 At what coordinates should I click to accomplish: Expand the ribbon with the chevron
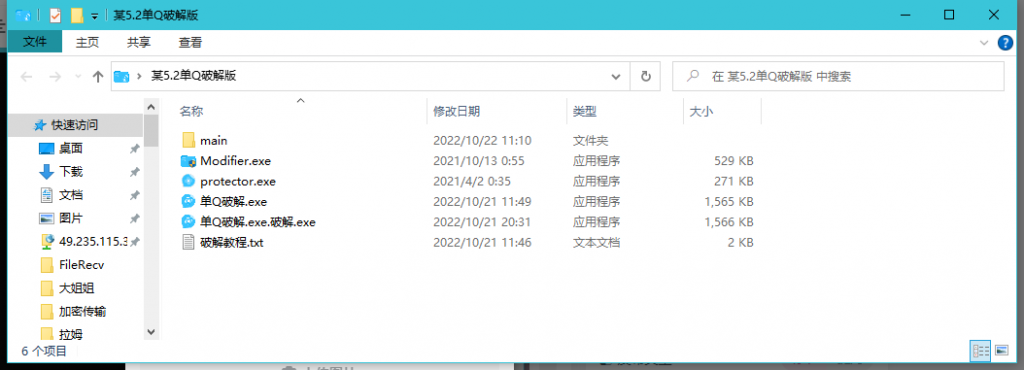(984, 43)
